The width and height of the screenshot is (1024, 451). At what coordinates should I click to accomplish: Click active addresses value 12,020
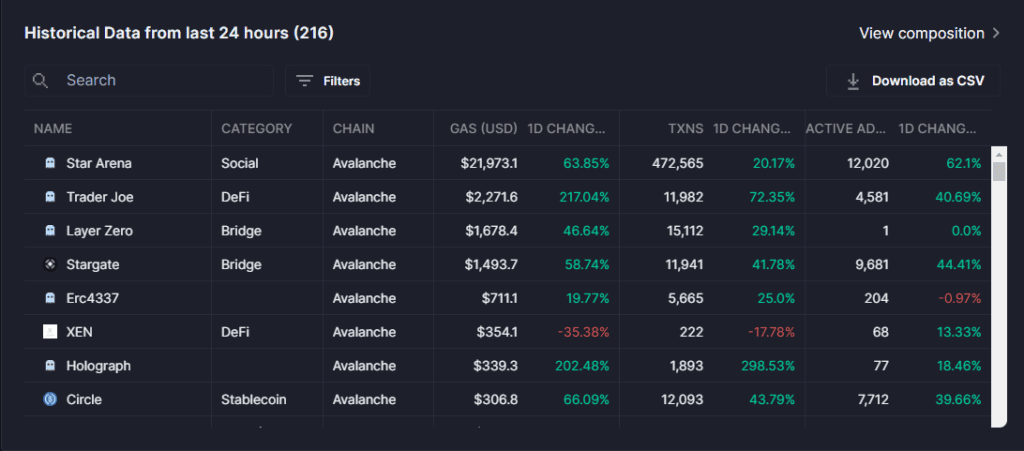tap(867, 163)
